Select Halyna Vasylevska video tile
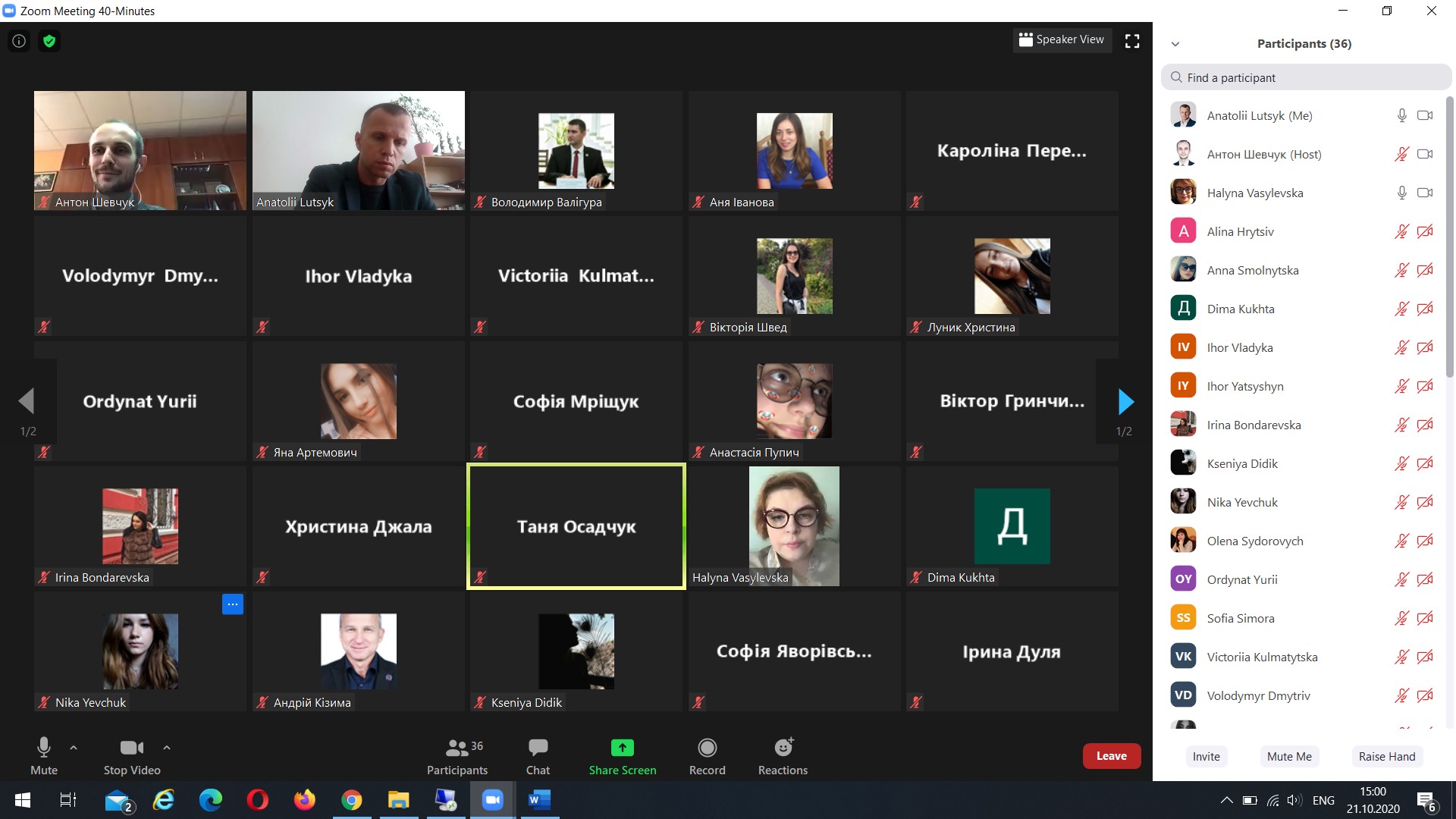This screenshot has height=819, width=1456. (x=794, y=526)
